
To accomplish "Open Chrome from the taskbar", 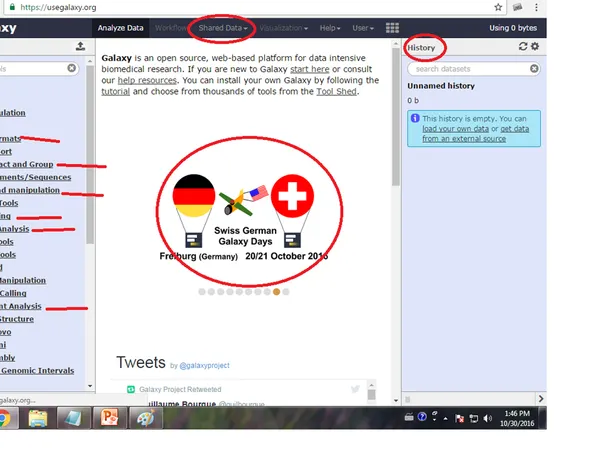I will (5, 418).
